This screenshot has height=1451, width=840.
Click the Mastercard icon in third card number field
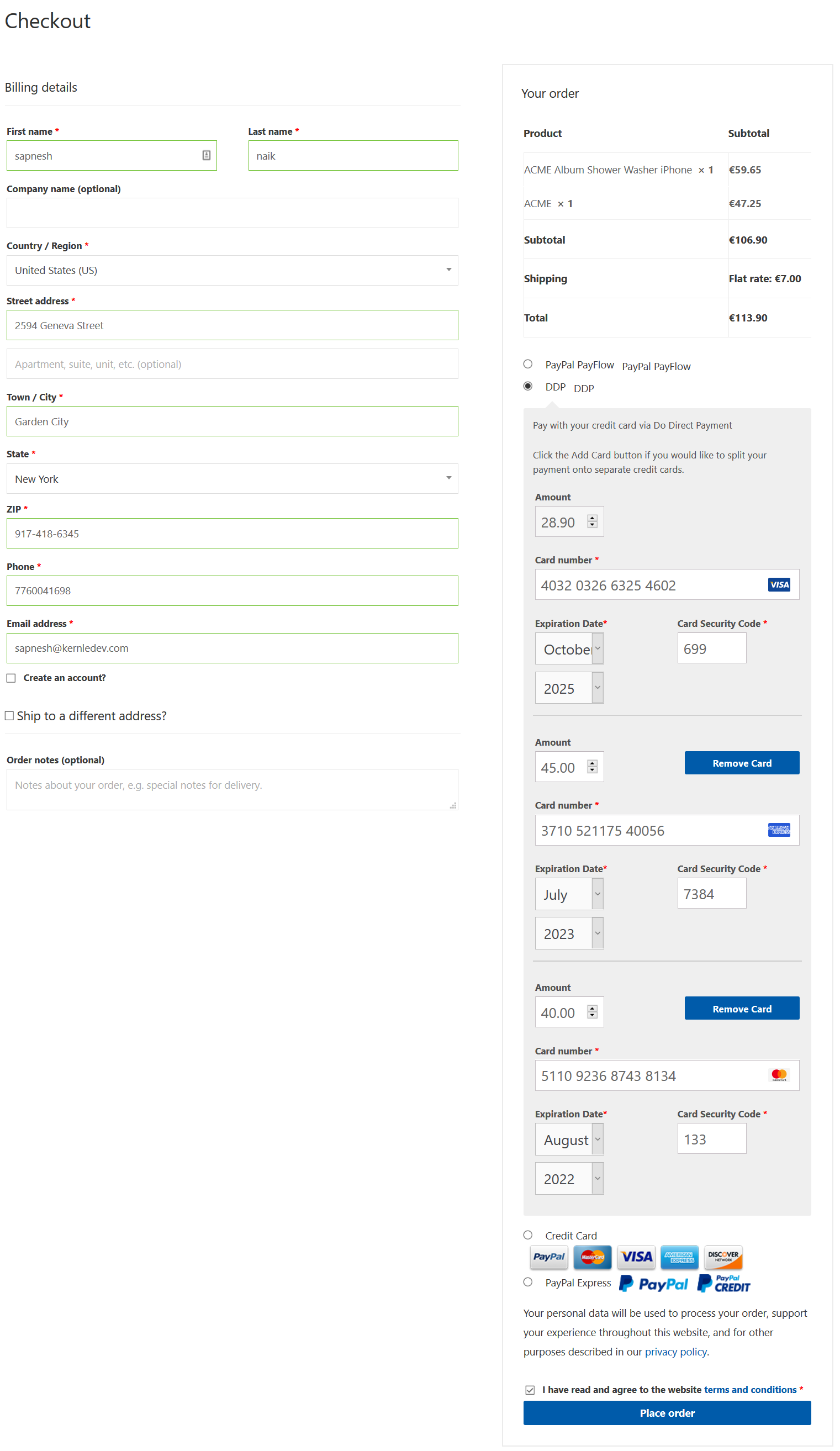pyautogui.click(x=779, y=1075)
